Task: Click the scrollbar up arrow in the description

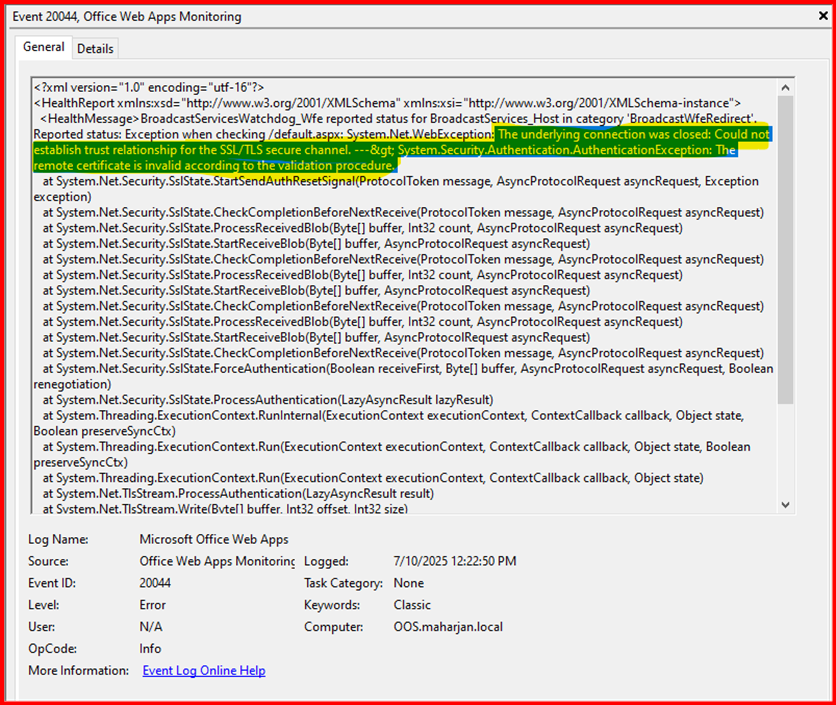Action: tap(785, 86)
